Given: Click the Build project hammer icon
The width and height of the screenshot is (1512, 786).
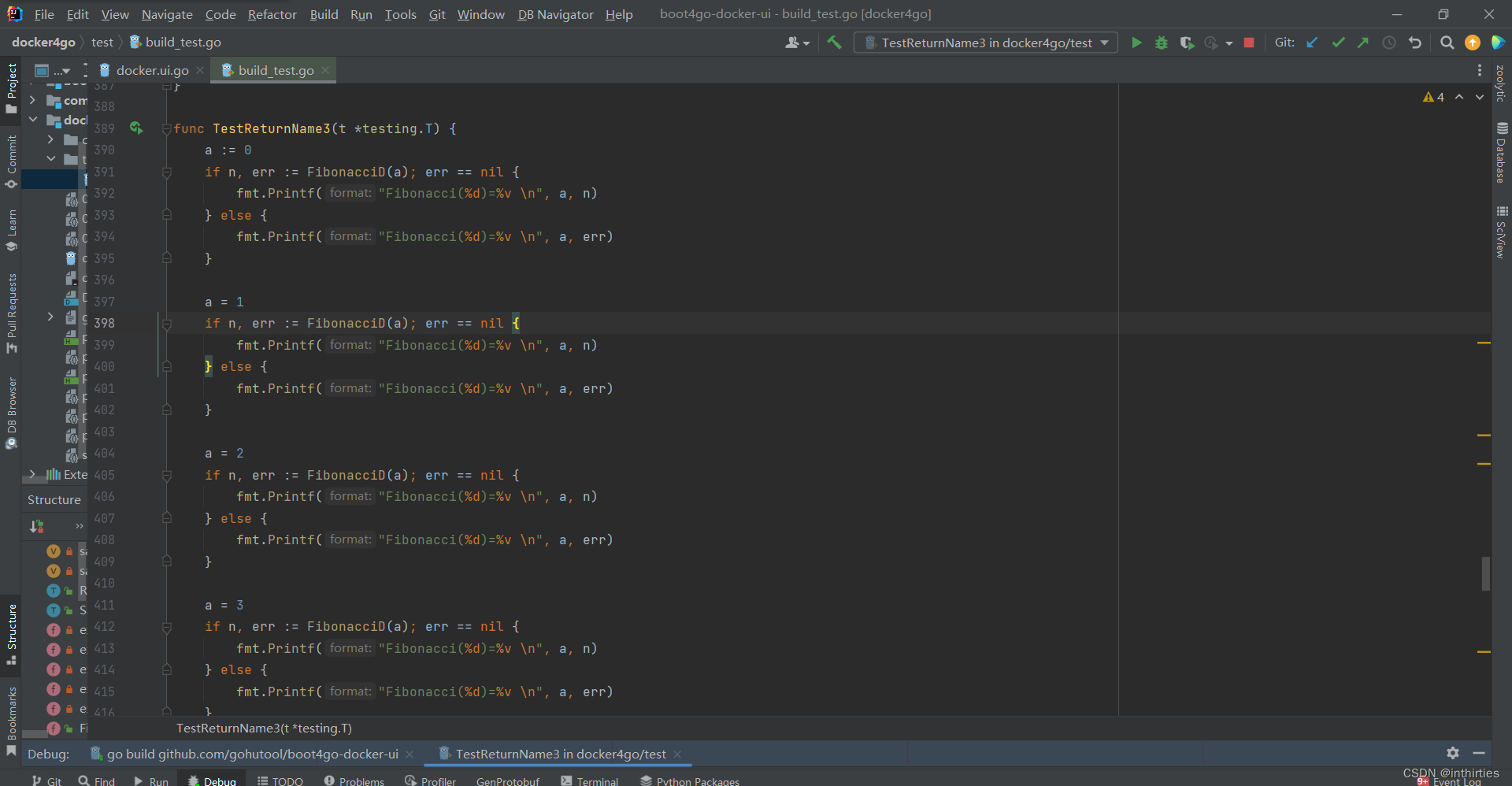Looking at the screenshot, I should pyautogui.click(x=834, y=43).
